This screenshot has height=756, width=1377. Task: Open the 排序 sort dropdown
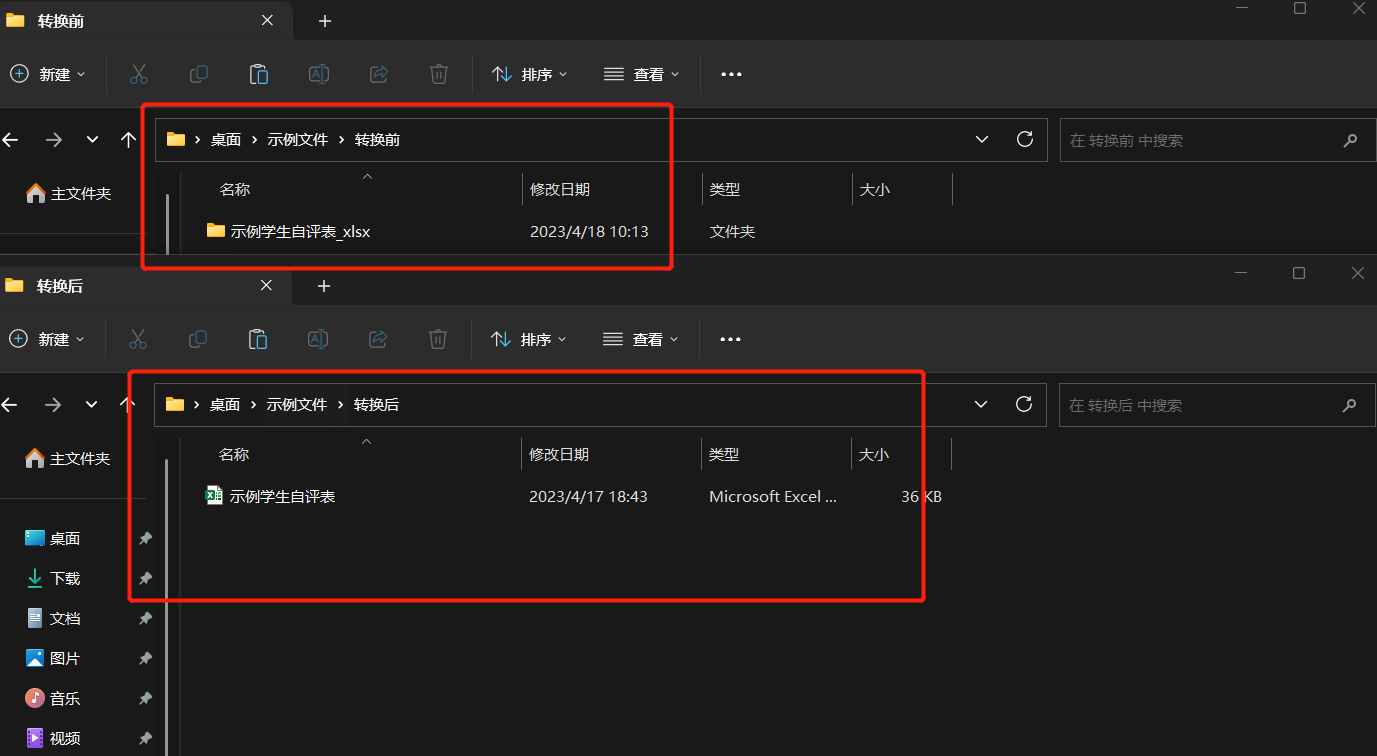coord(529,74)
